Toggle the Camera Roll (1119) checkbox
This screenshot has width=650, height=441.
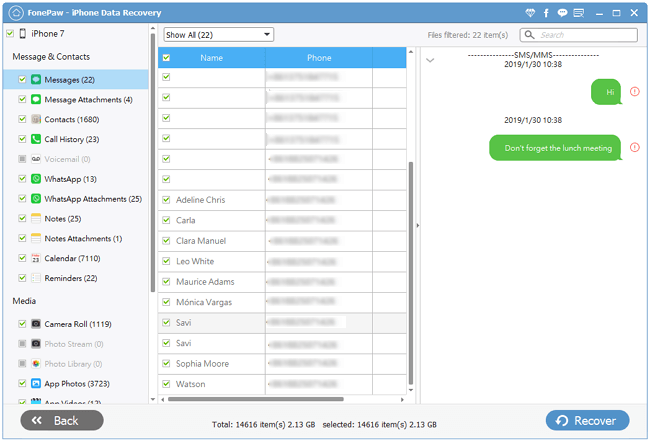pos(22,324)
